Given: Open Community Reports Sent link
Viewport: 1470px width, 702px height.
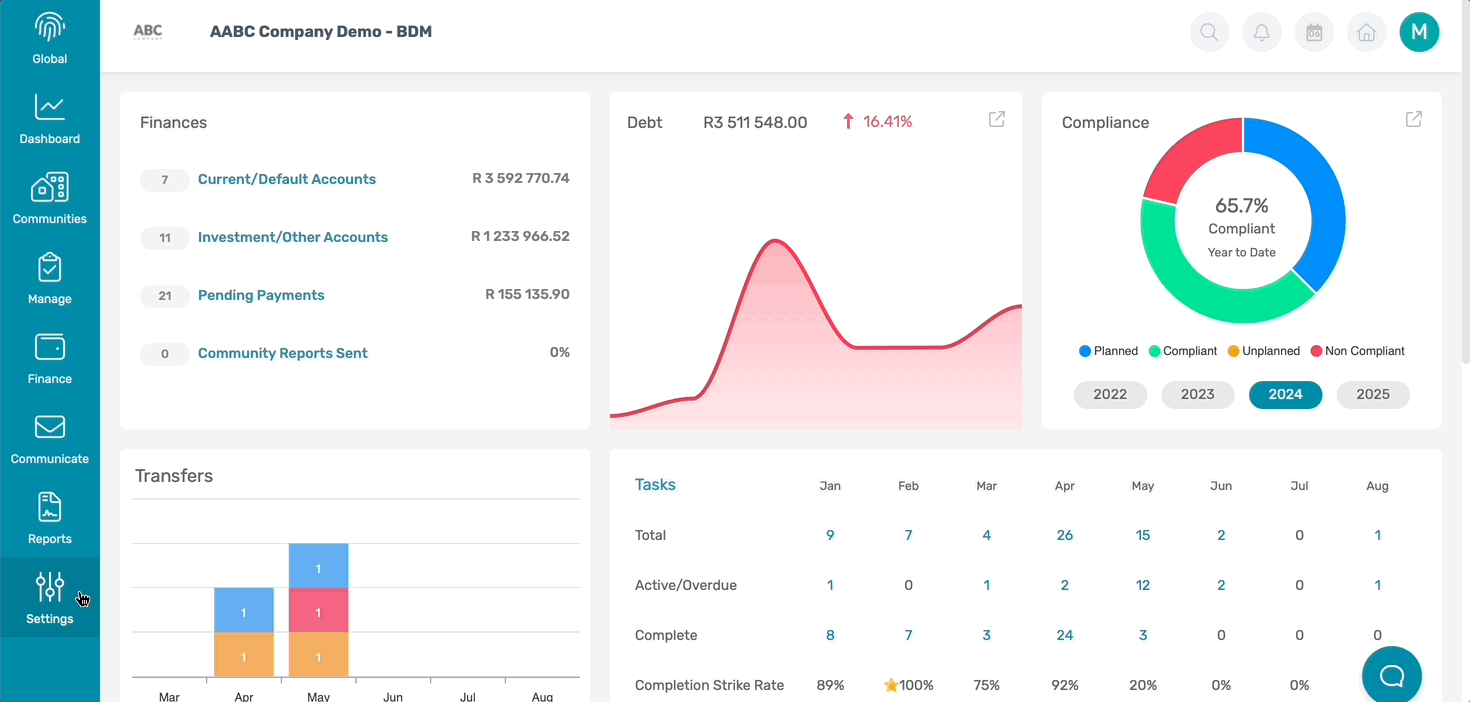Looking at the screenshot, I should [x=283, y=353].
